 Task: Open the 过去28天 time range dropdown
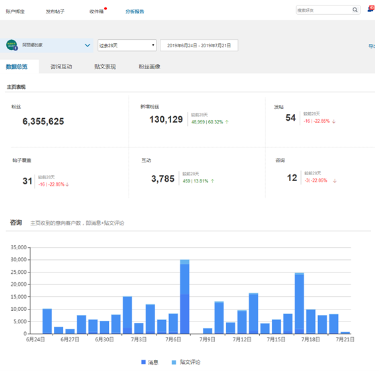click(x=127, y=45)
